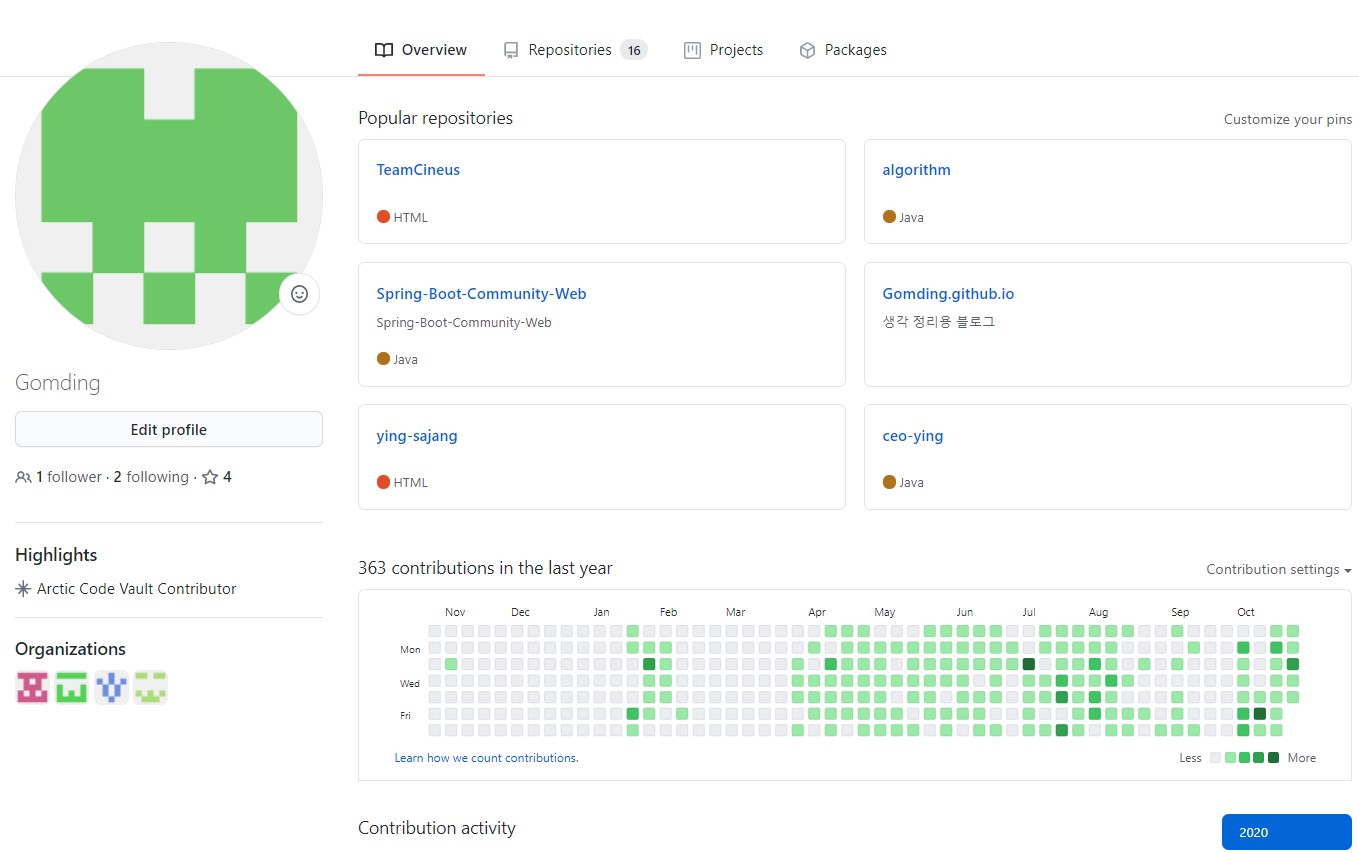Expand the Contribution settings dropdown

1279,569
